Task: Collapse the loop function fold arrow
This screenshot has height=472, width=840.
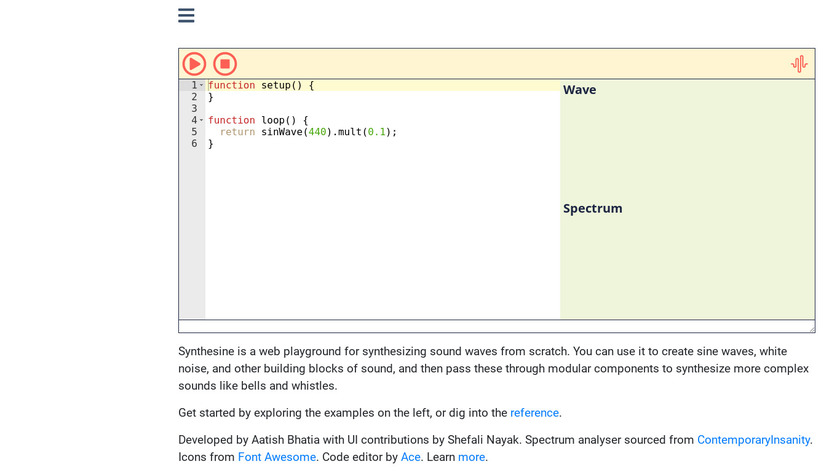Action: (201, 120)
